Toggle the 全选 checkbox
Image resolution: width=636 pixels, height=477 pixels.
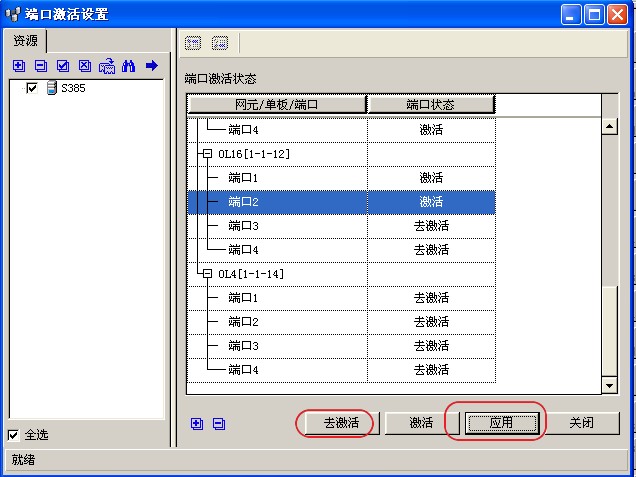coord(13,435)
